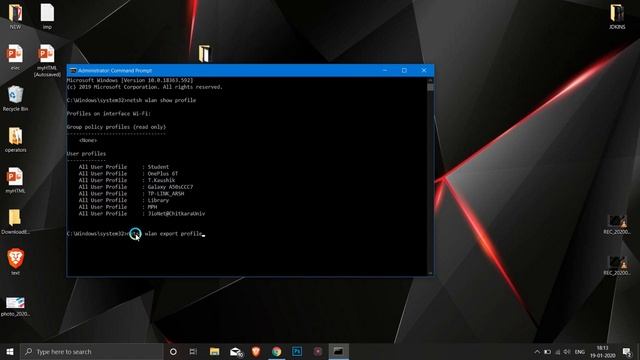The image size is (640, 360).
Task: Select the upper REC_2020 video file
Action: [617, 225]
